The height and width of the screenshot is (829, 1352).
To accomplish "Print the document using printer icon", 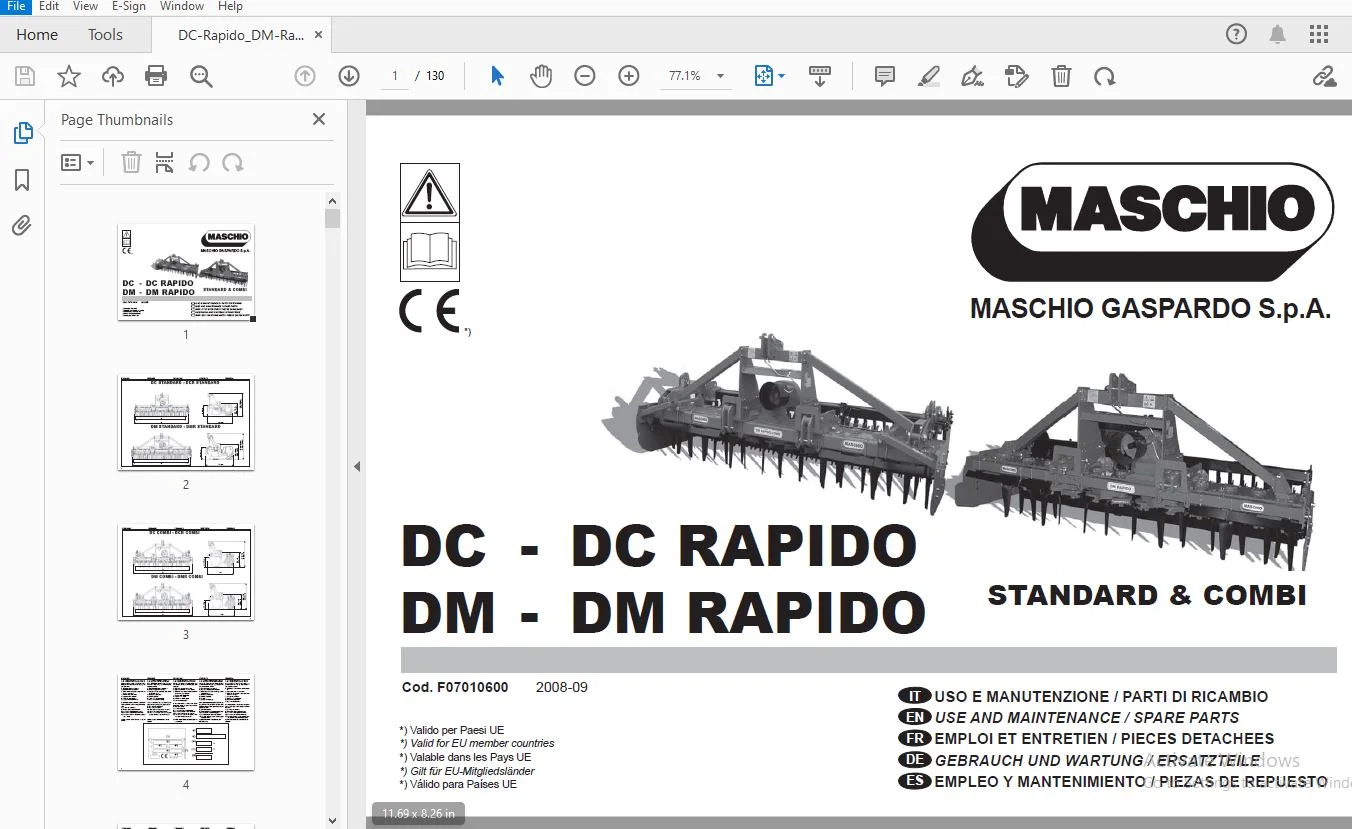I will [156, 76].
